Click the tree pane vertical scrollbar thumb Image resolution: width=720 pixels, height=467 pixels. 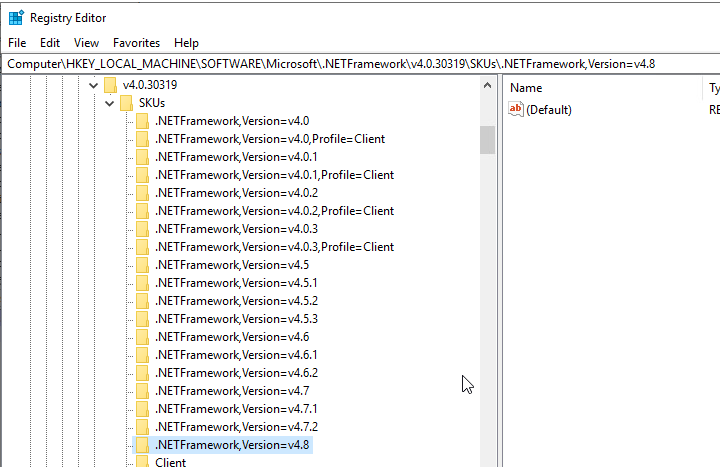click(x=487, y=140)
